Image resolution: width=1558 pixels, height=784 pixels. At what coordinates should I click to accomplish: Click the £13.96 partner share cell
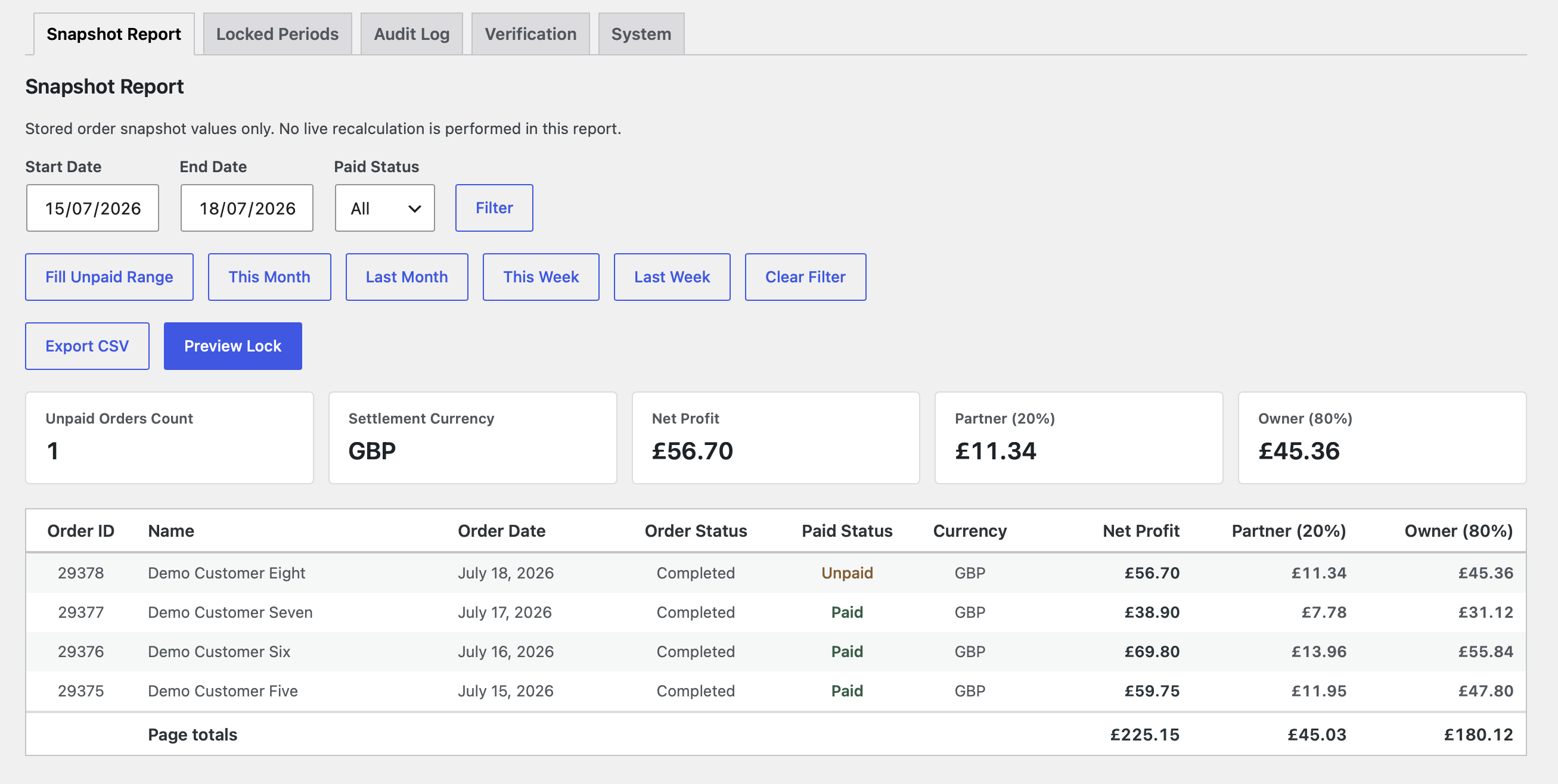click(x=1318, y=651)
